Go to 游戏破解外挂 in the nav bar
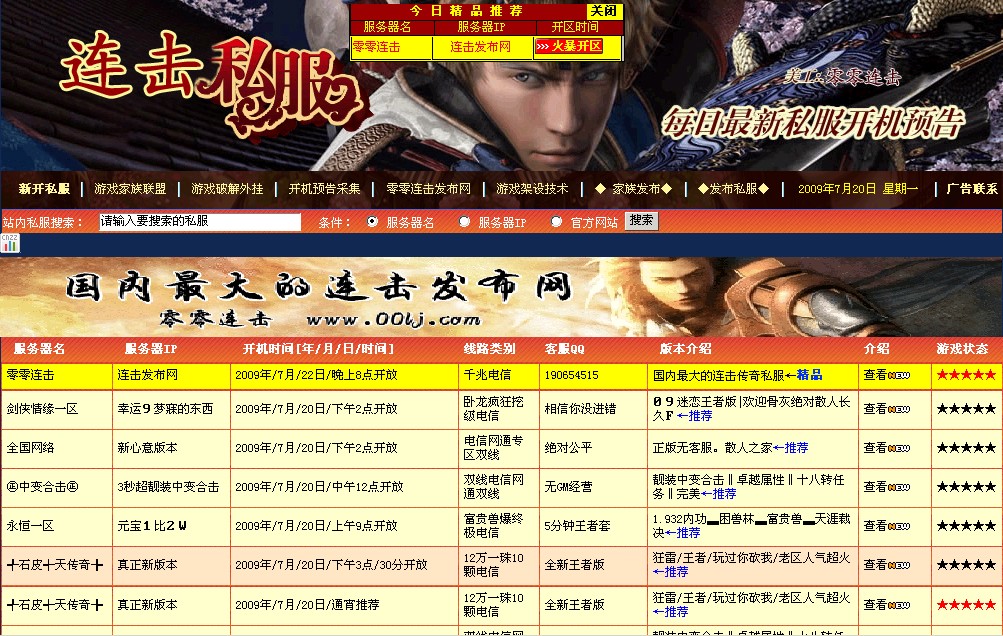 [227, 189]
